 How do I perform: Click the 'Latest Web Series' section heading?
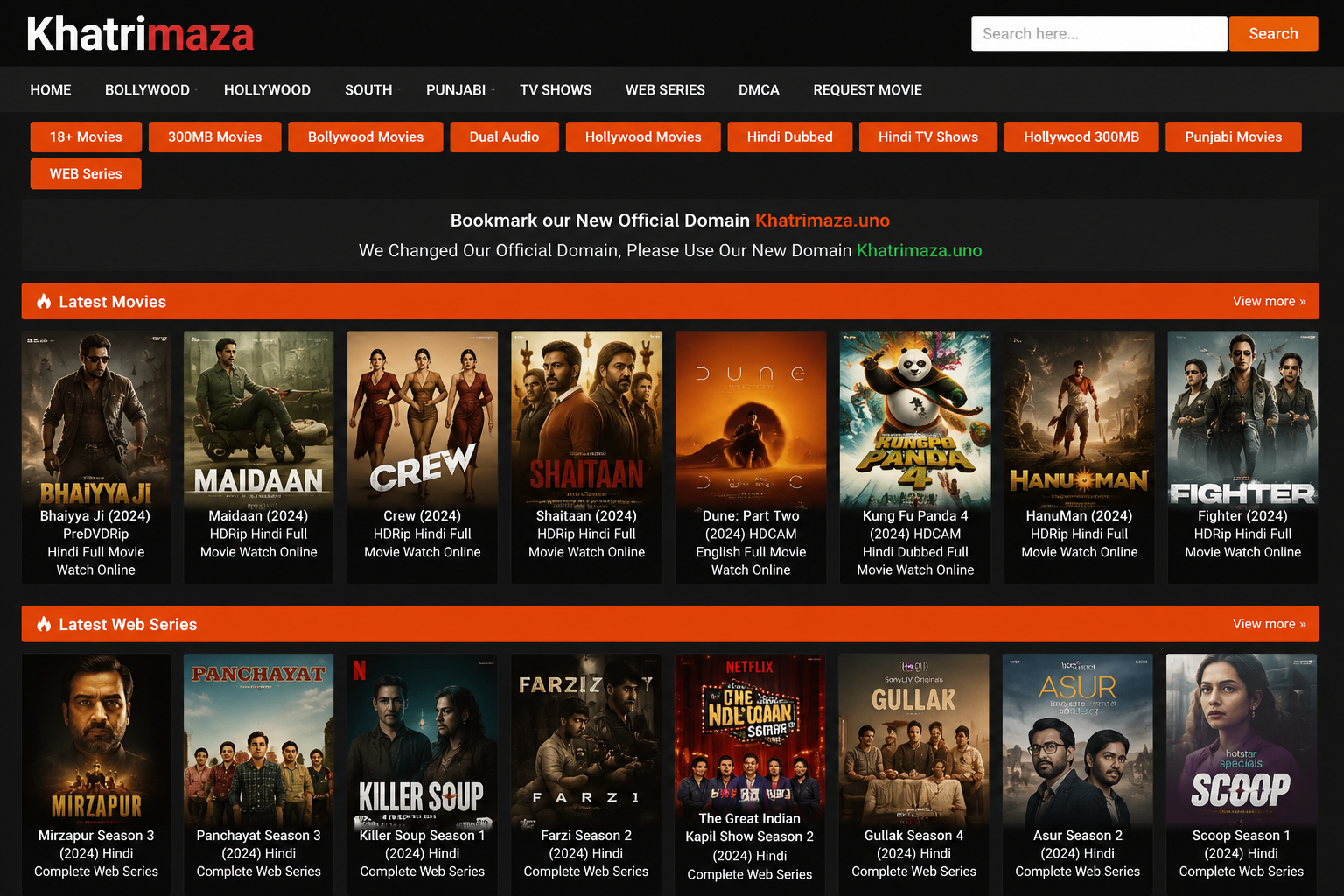click(x=128, y=625)
